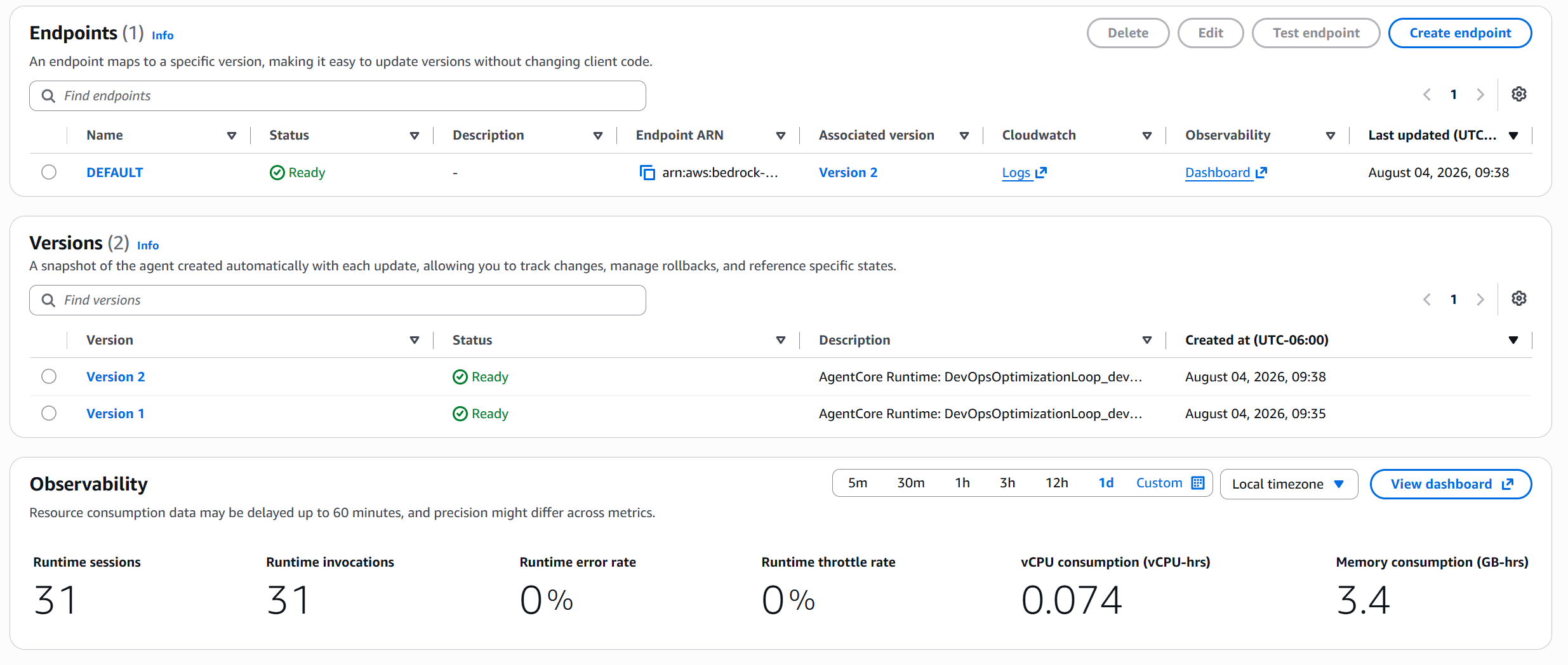Open Observability Dashboard link
The height and width of the screenshot is (665, 1568).
tap(1226, 173)
